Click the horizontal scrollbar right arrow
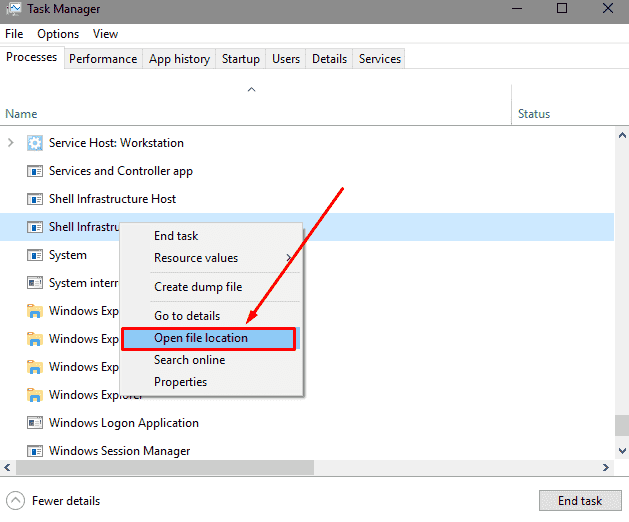The width and height of the screenshot is (629, 522). coord(606,467)
